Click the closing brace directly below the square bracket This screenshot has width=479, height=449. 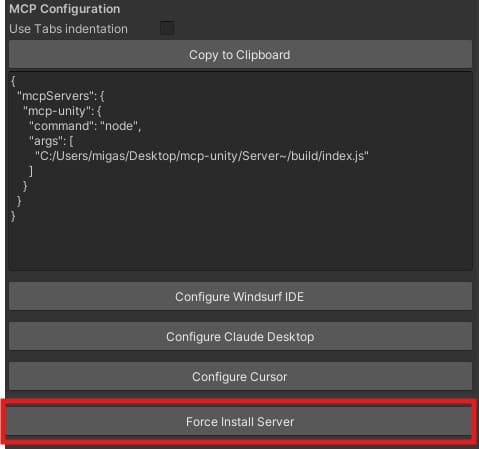[25, 186]
